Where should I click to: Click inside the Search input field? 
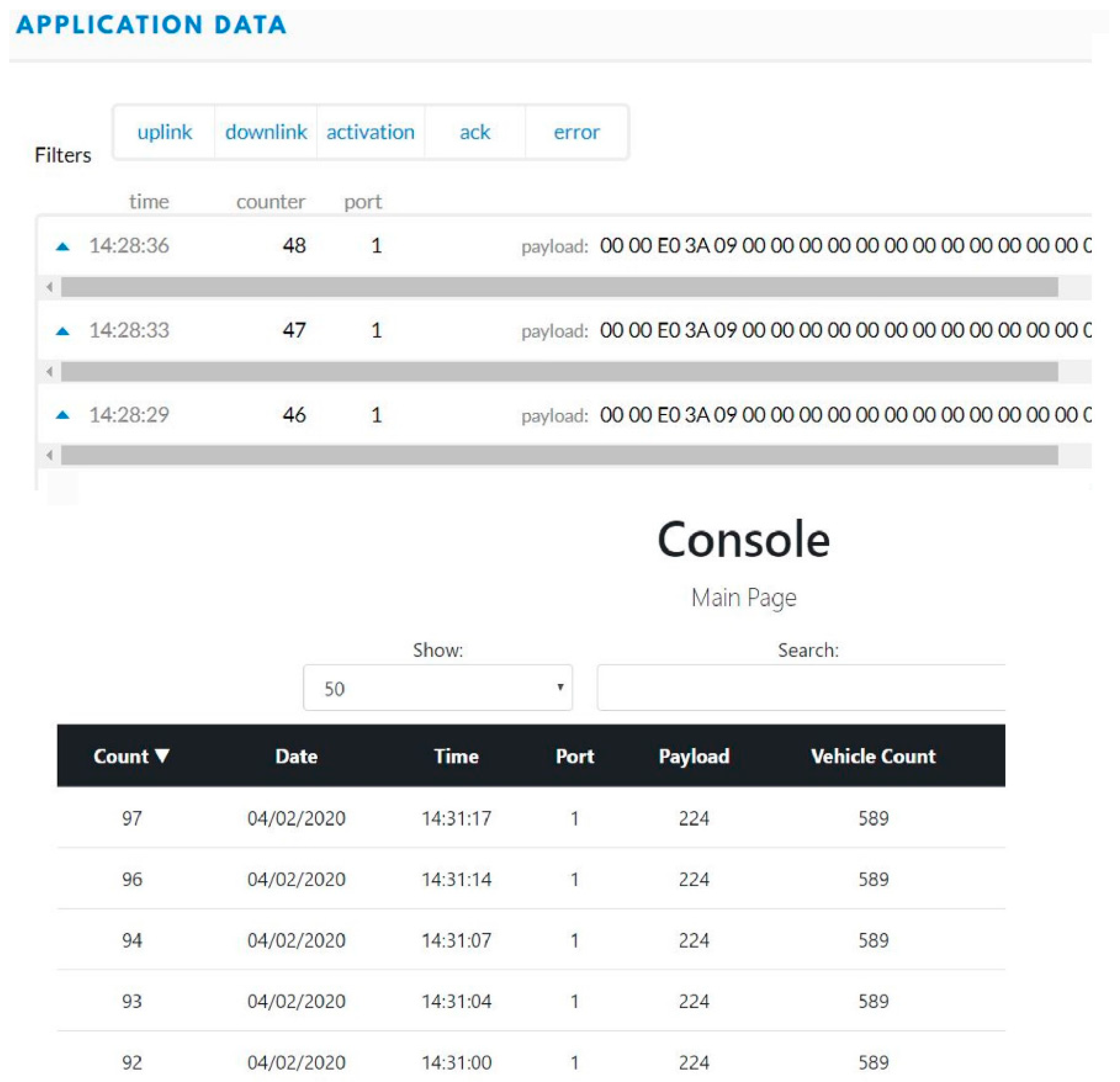click(x=800, y=688)
